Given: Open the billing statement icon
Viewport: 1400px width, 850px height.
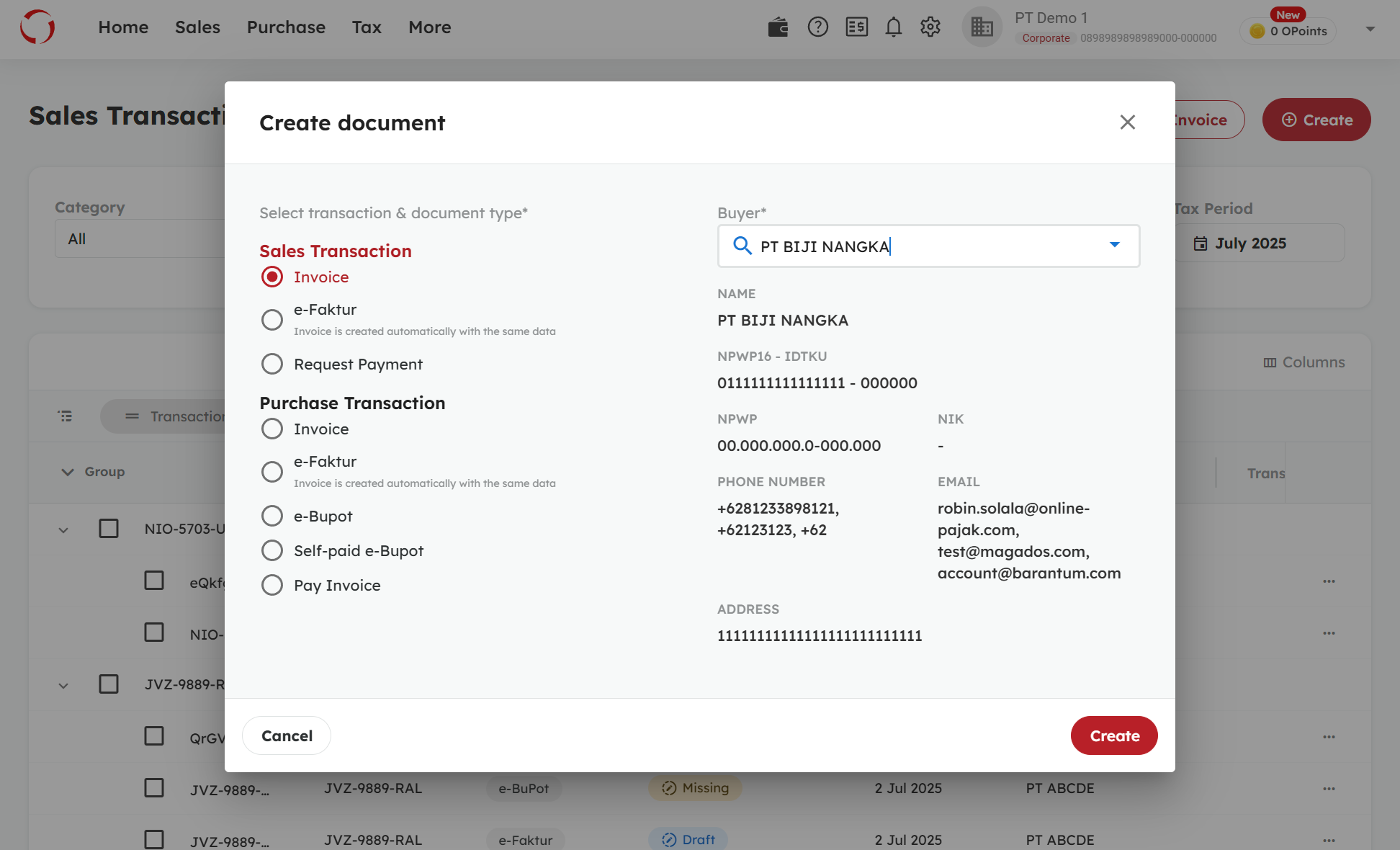Looking at the screenshot, I should point(856,27).
